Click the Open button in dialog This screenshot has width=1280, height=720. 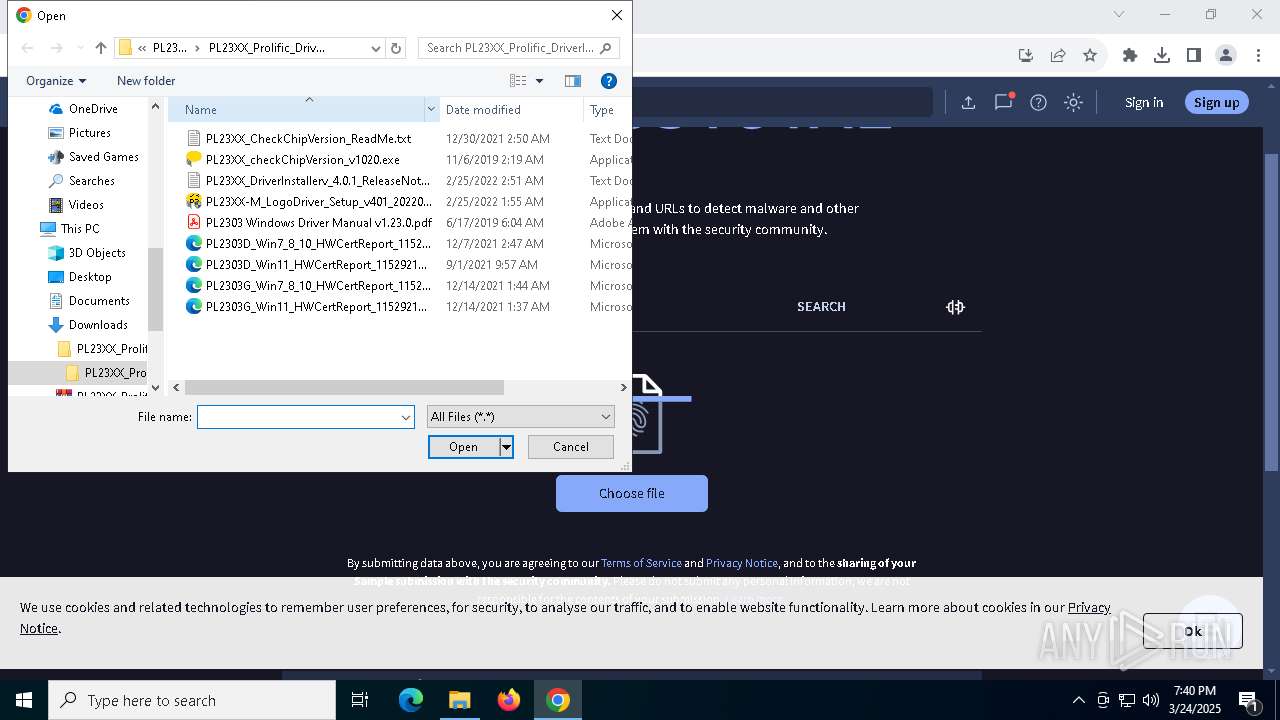click(464, 447)
